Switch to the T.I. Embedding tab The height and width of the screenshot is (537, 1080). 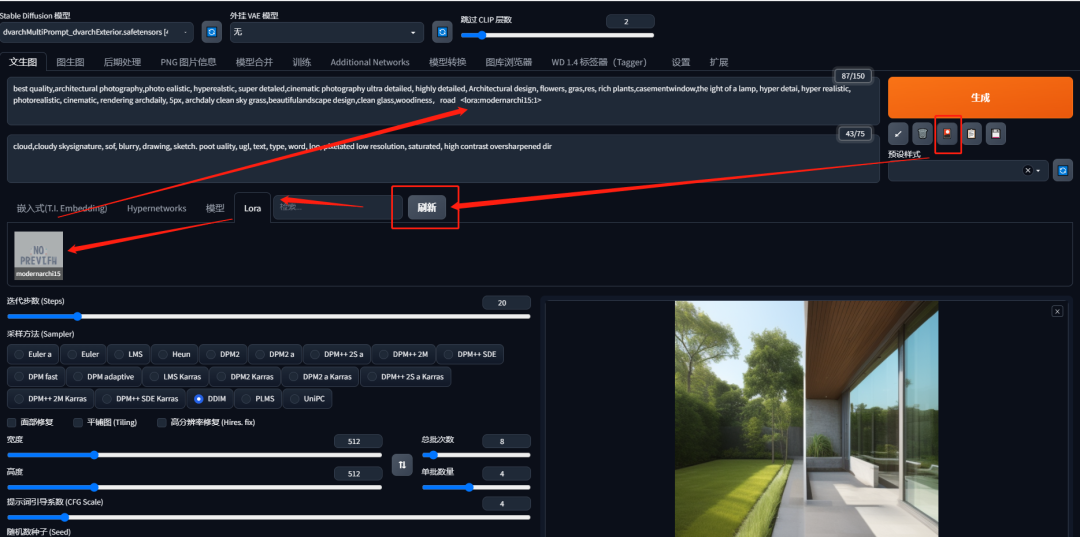[x=62, y=208]
